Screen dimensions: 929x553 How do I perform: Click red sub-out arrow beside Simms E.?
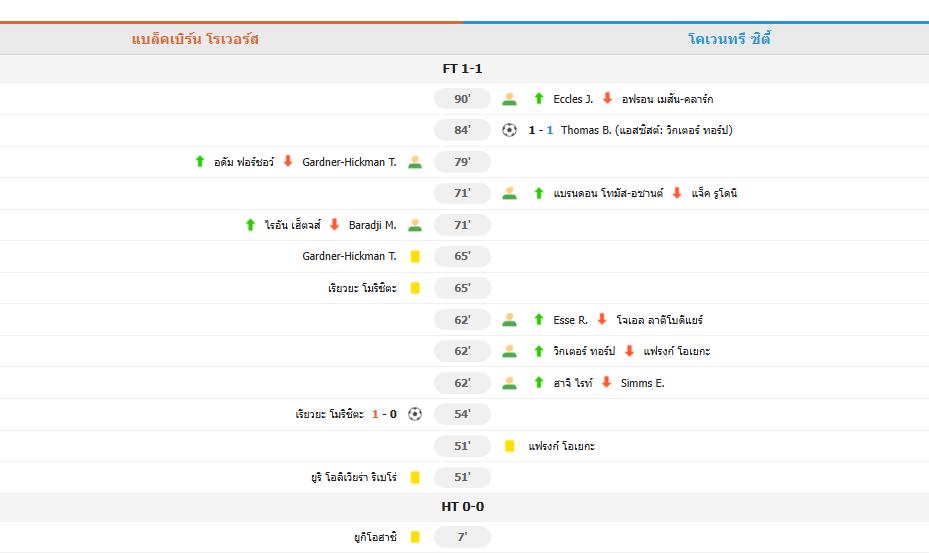606,383
